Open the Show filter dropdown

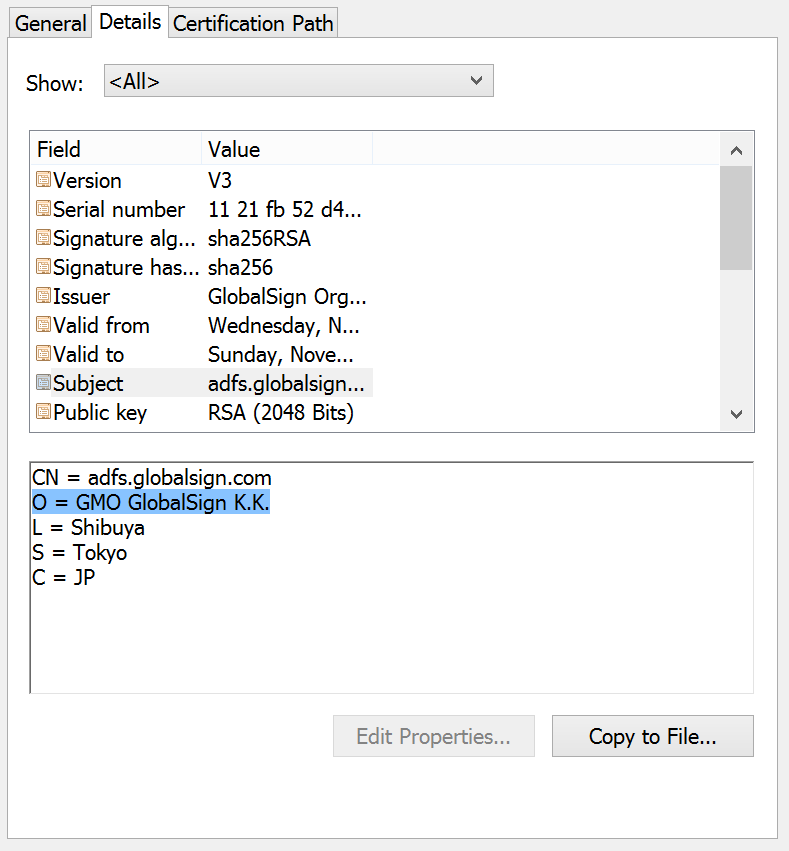pyautogui.click(x=298, y=82)
